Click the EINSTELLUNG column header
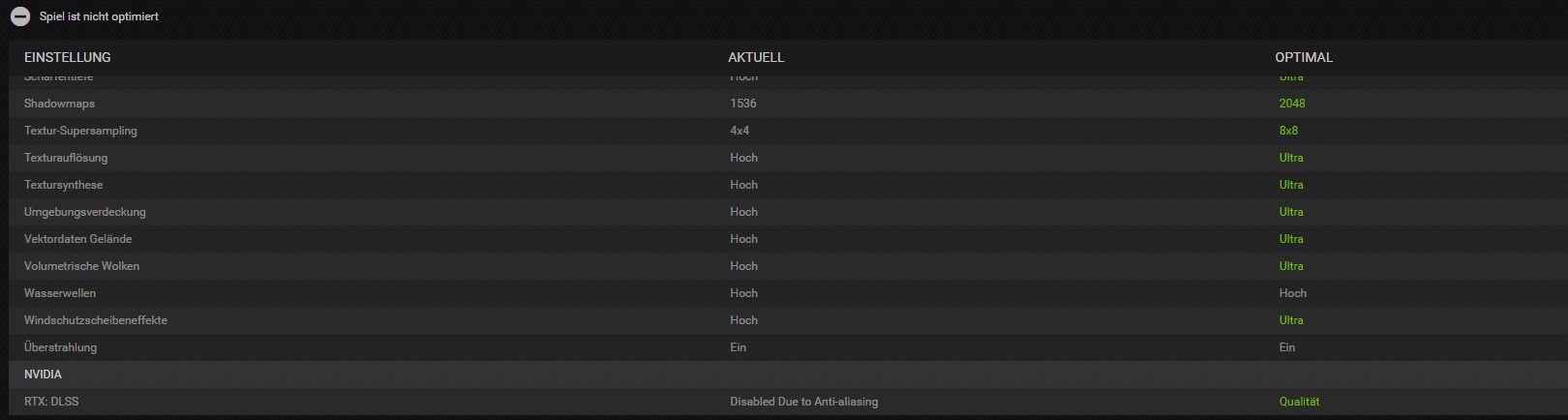The image size is (1568, 420). (x=68, y=57)
